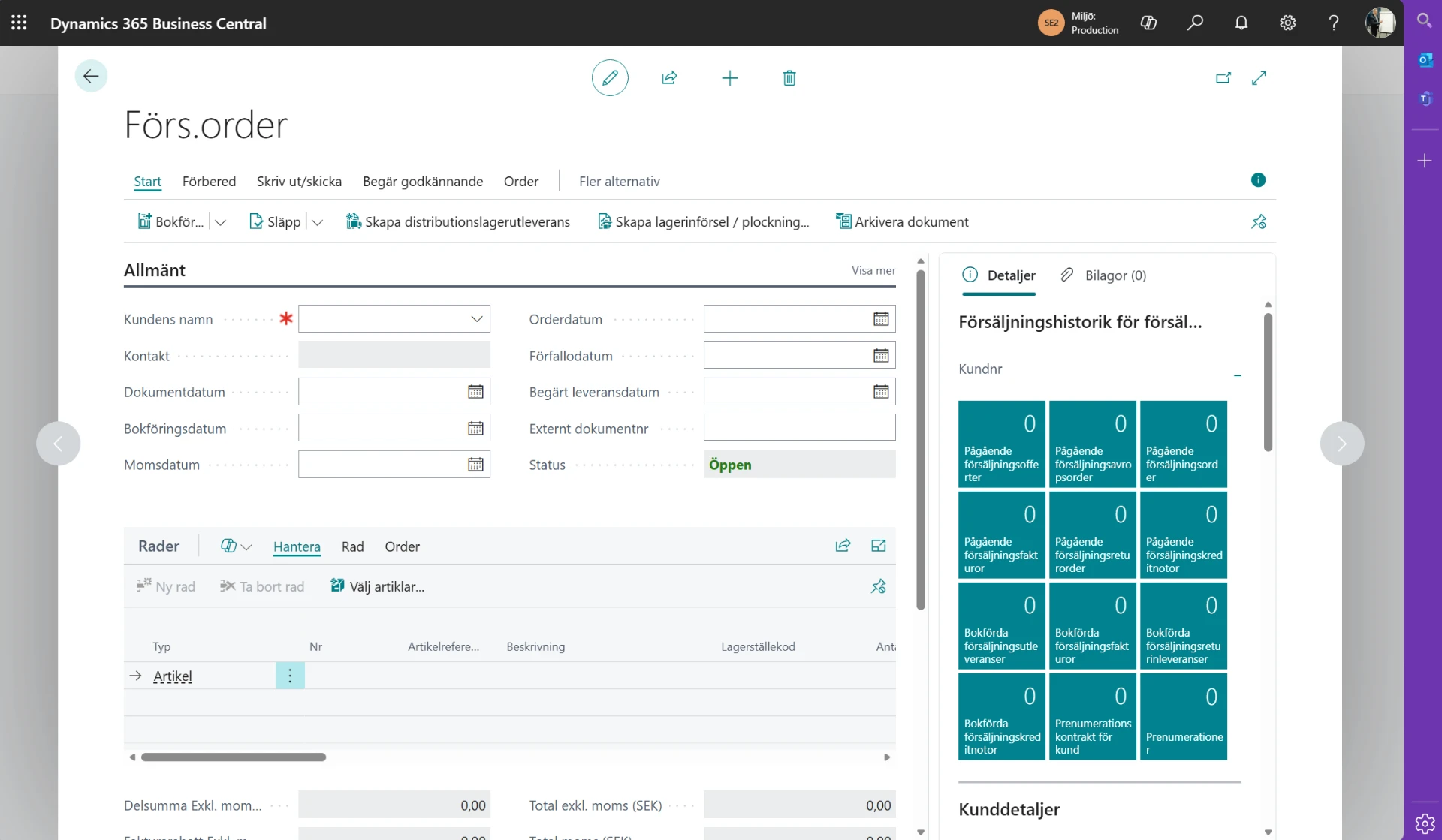Expand Bokför dropdown arrow
1442x840 pixels.
point(220,222)
